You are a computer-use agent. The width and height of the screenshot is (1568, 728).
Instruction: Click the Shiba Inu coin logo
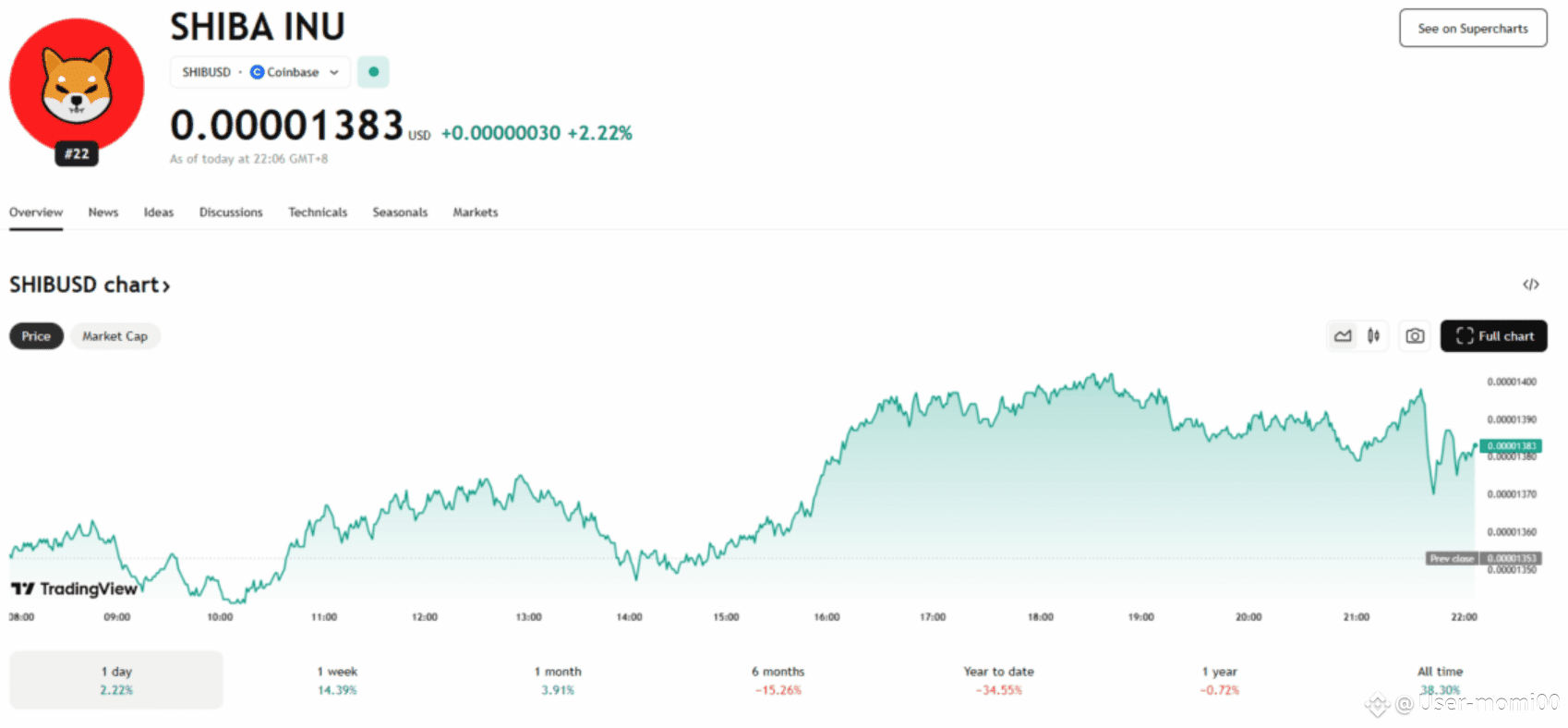click(x=77, y=85)
